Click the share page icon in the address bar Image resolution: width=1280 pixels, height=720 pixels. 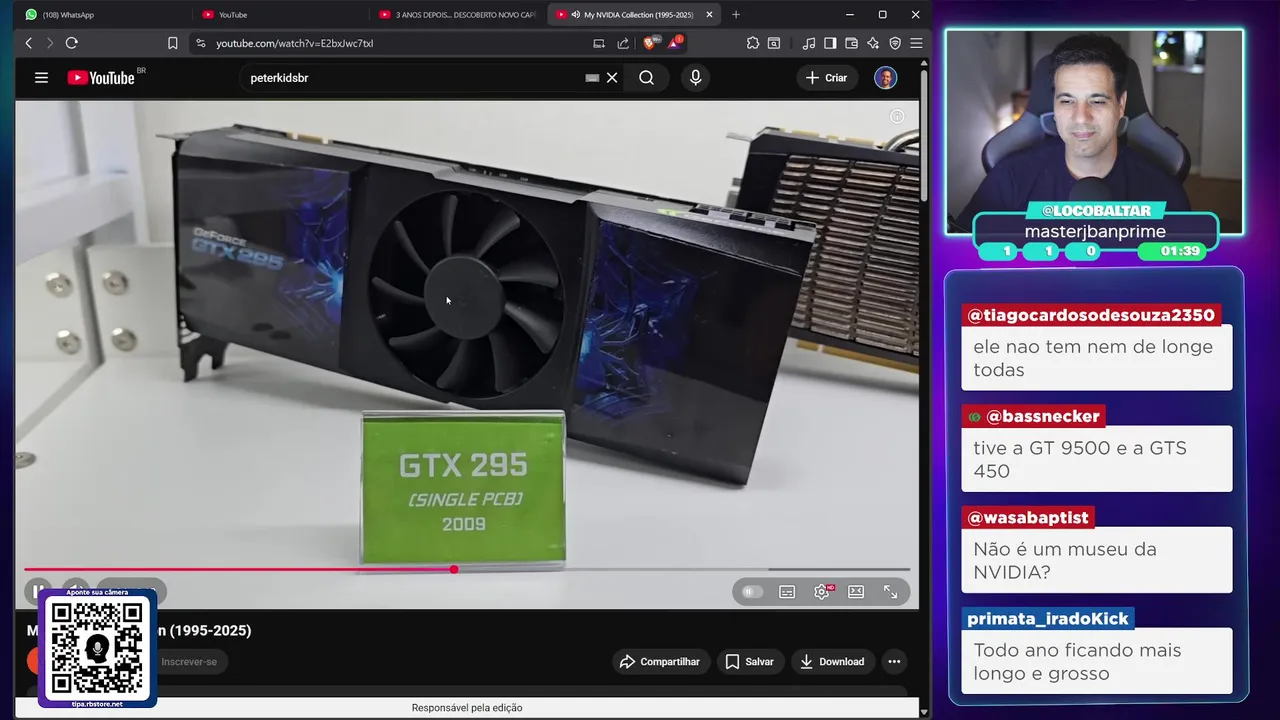(623, 43)
